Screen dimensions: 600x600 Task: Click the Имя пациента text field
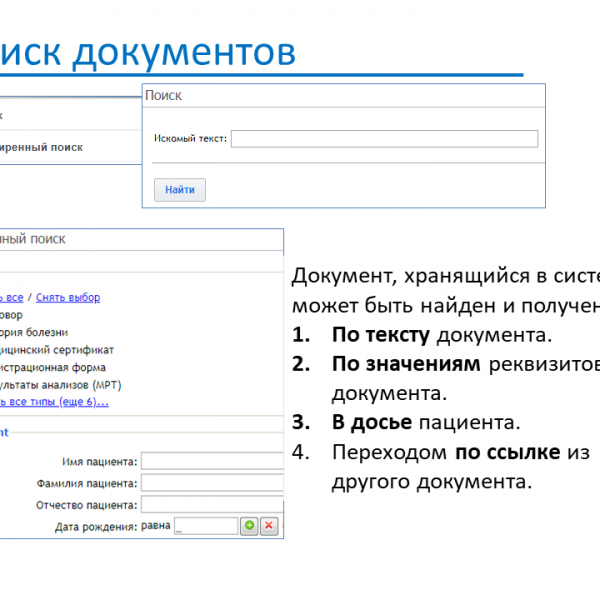pos(211,461)
